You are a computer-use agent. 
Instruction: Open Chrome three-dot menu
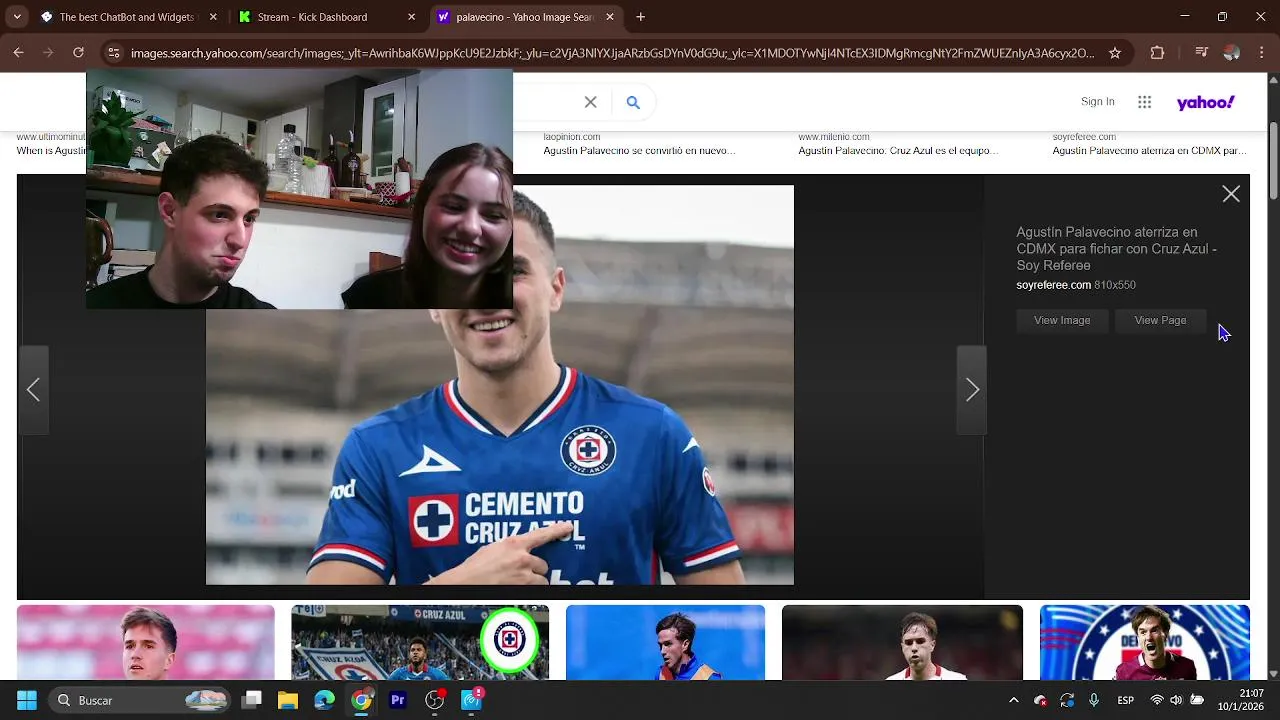[1260, 53]
